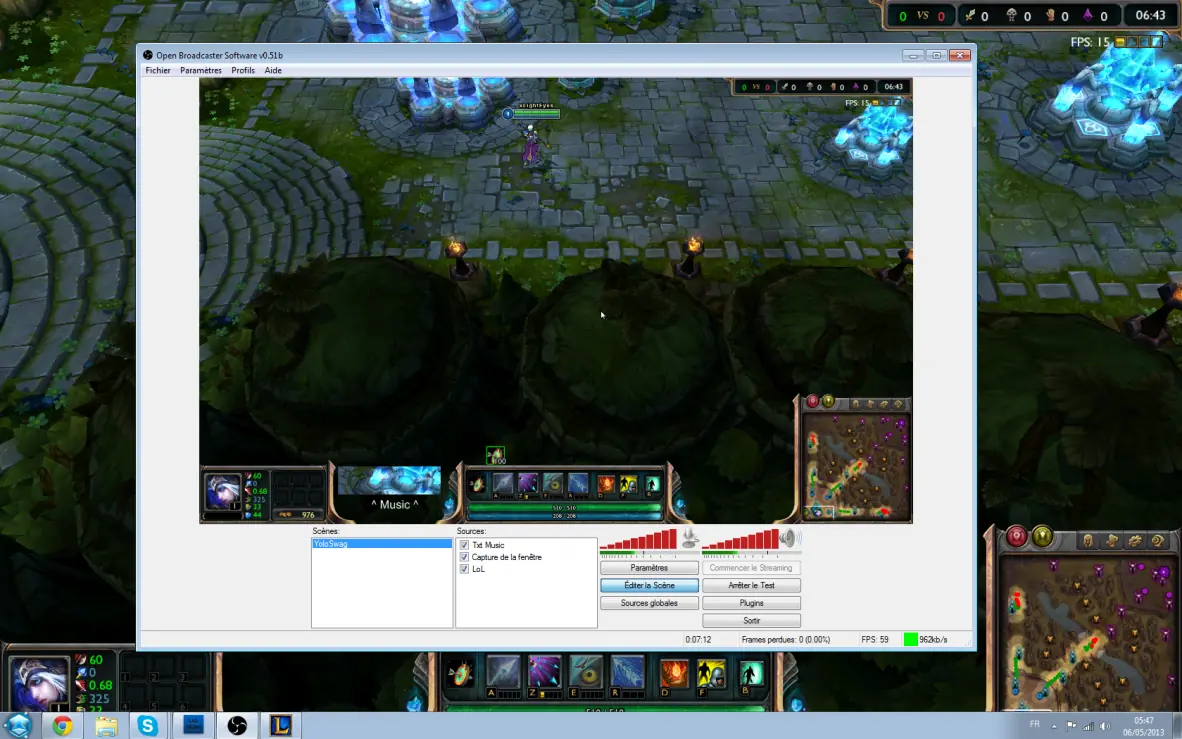Click the skull deaths icon in the game scoreboard
1182x739 pixels.
tap(1012, 16)
